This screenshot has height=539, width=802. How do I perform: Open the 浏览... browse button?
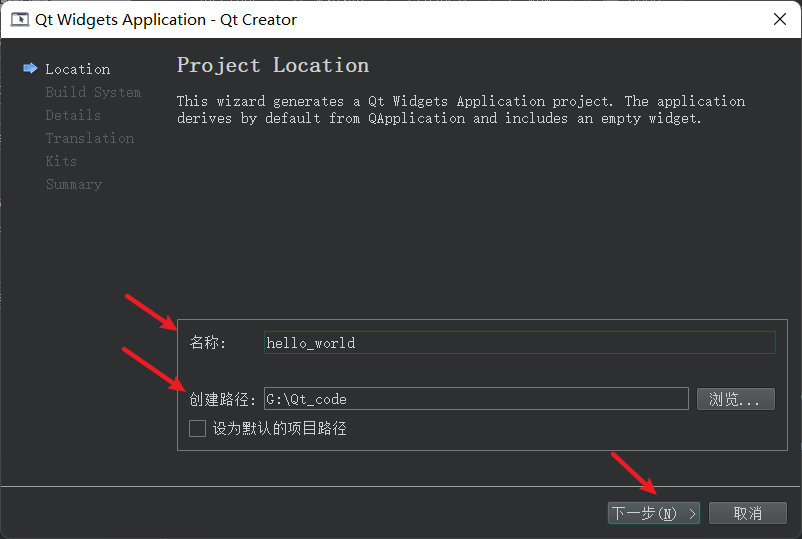(736, 399)
